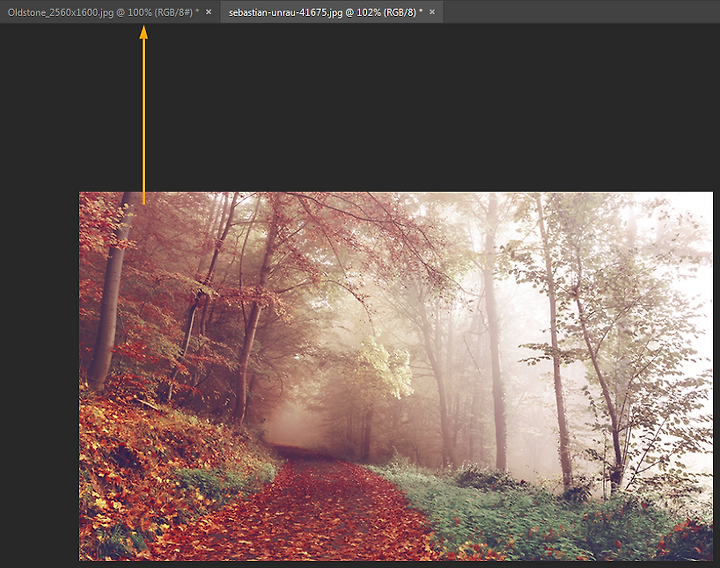Close the Oldstone_2560x1600.jpg tab

click(208, 12)
